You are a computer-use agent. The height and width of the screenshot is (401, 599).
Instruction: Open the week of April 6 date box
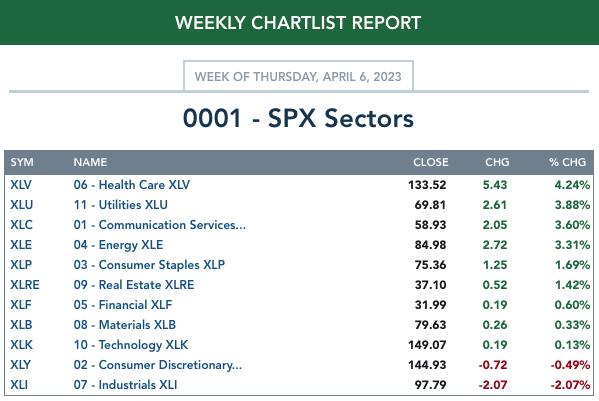click(x=298, y=76)
